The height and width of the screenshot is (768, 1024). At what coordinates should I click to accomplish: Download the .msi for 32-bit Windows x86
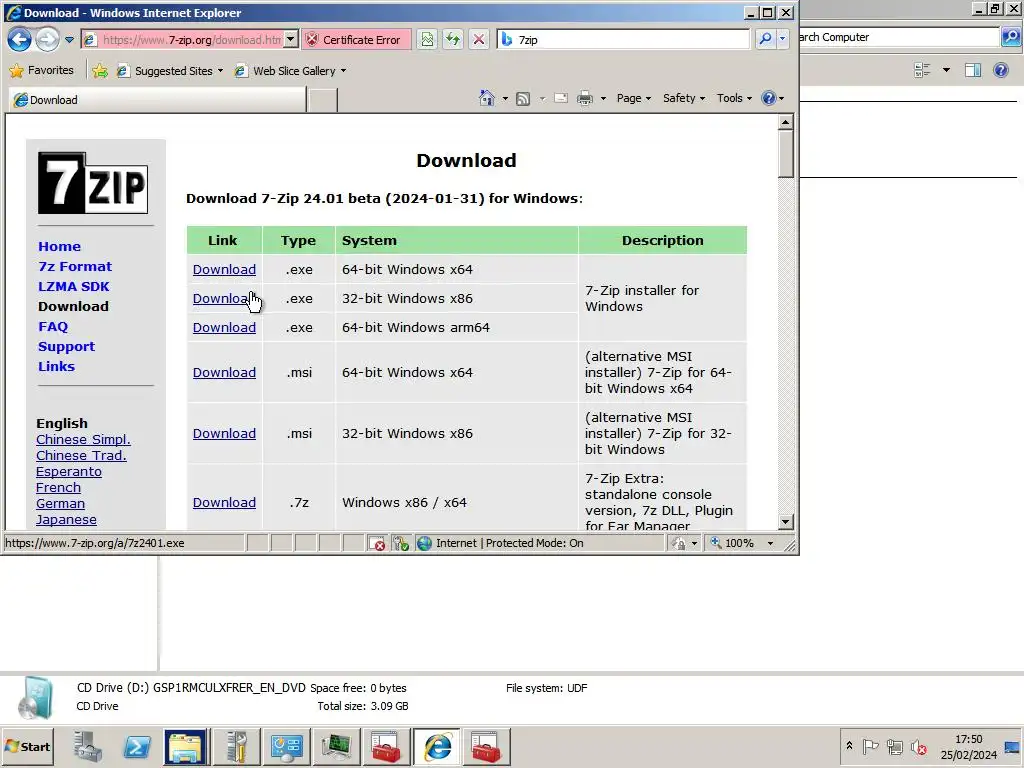[224, 434]
